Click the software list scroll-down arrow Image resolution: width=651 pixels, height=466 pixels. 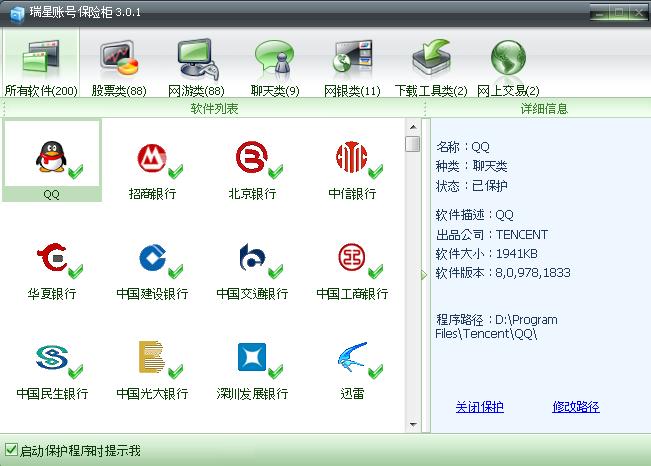413,424
